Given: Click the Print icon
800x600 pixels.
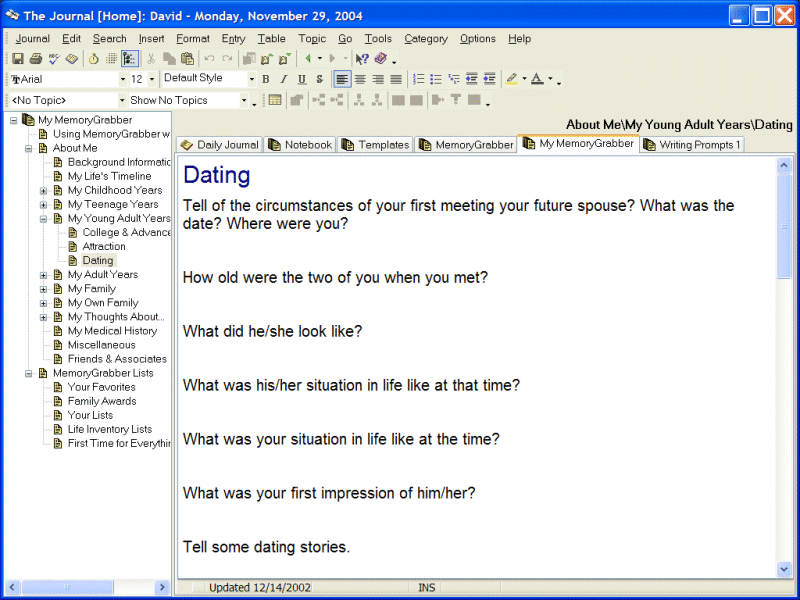Looking at the screenshot, I should pos(36,59).
